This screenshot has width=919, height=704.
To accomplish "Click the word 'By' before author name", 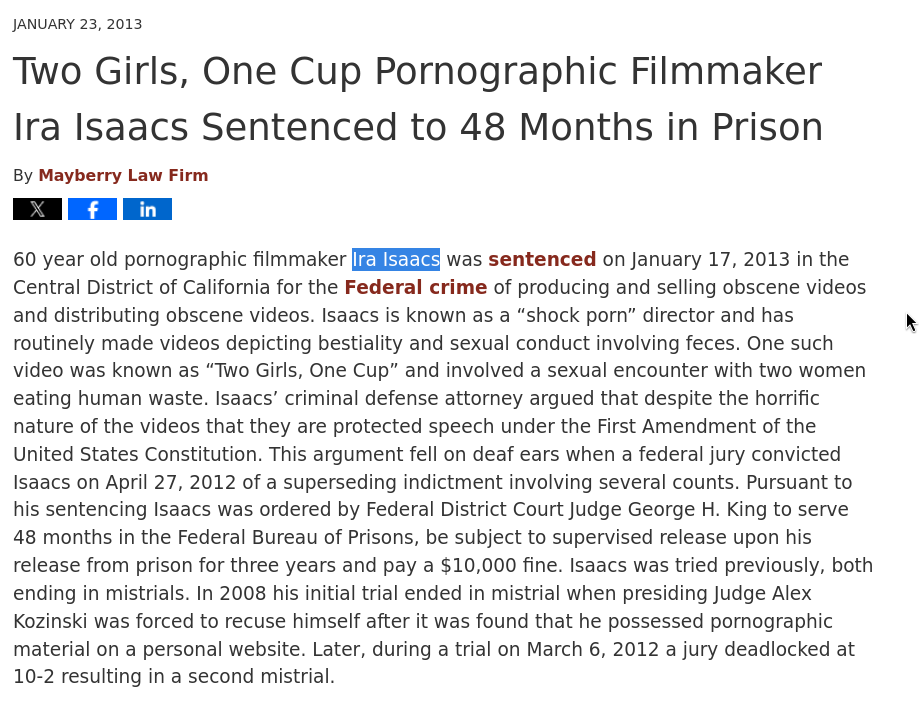I will 23,175.
